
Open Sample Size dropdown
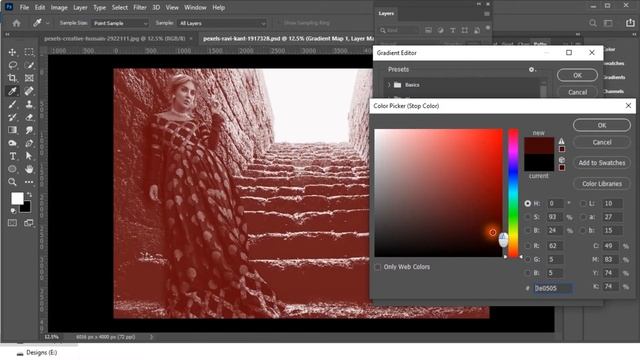[x=120, y=23]
